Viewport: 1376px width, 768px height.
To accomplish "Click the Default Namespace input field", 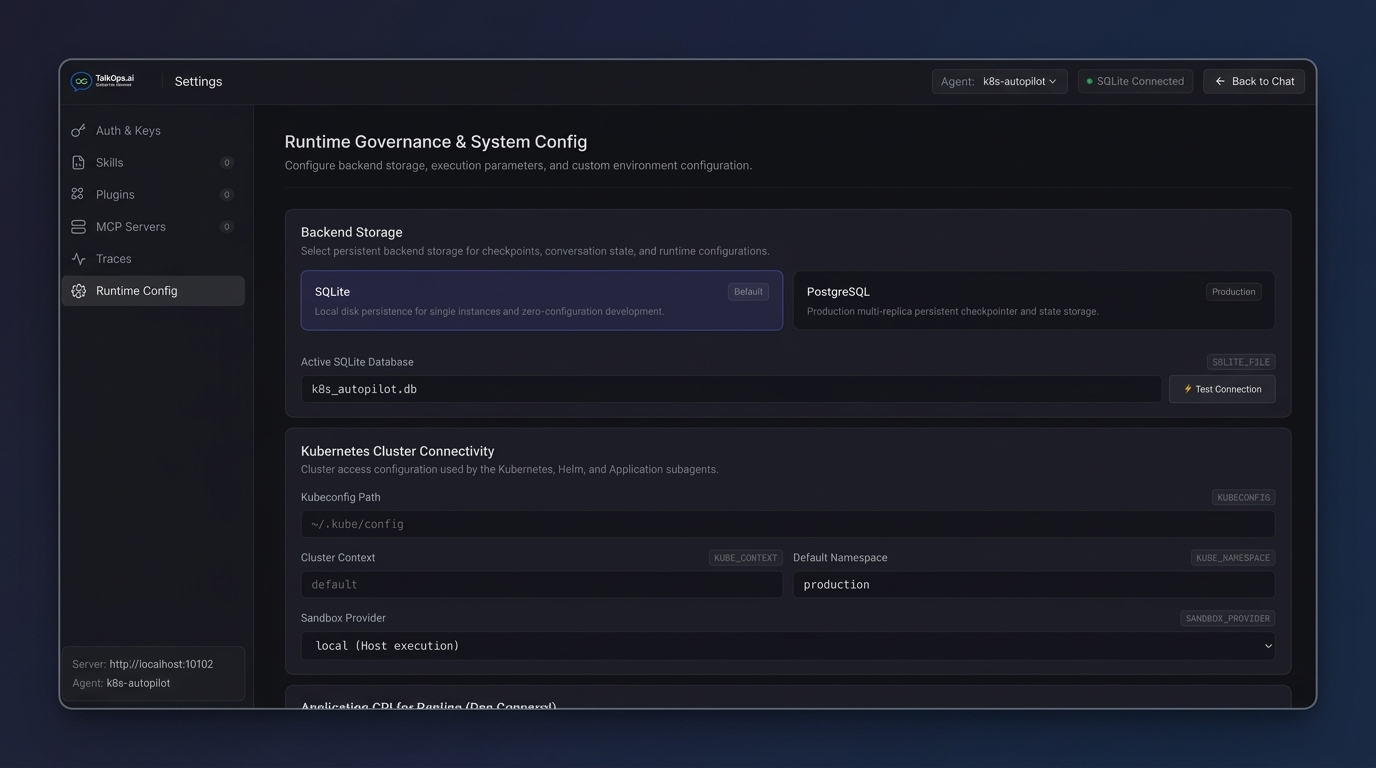I will (1034, 585).
